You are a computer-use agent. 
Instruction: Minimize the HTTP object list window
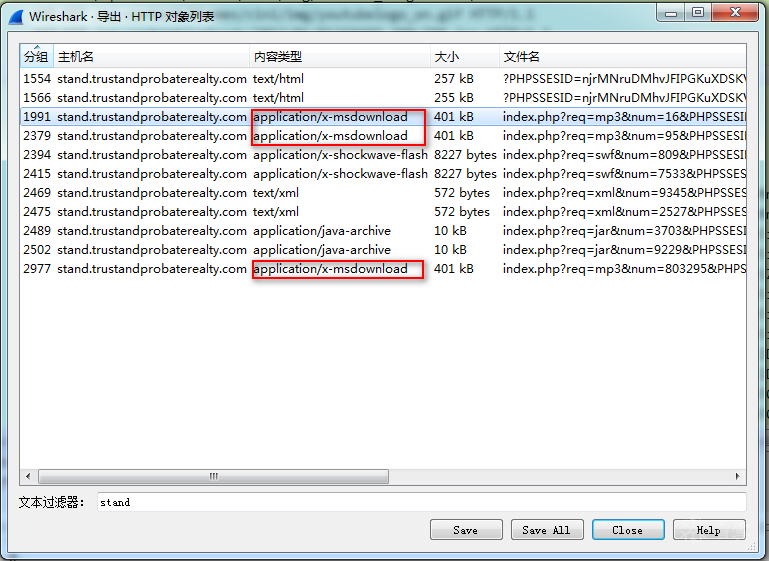click(671, 13)
